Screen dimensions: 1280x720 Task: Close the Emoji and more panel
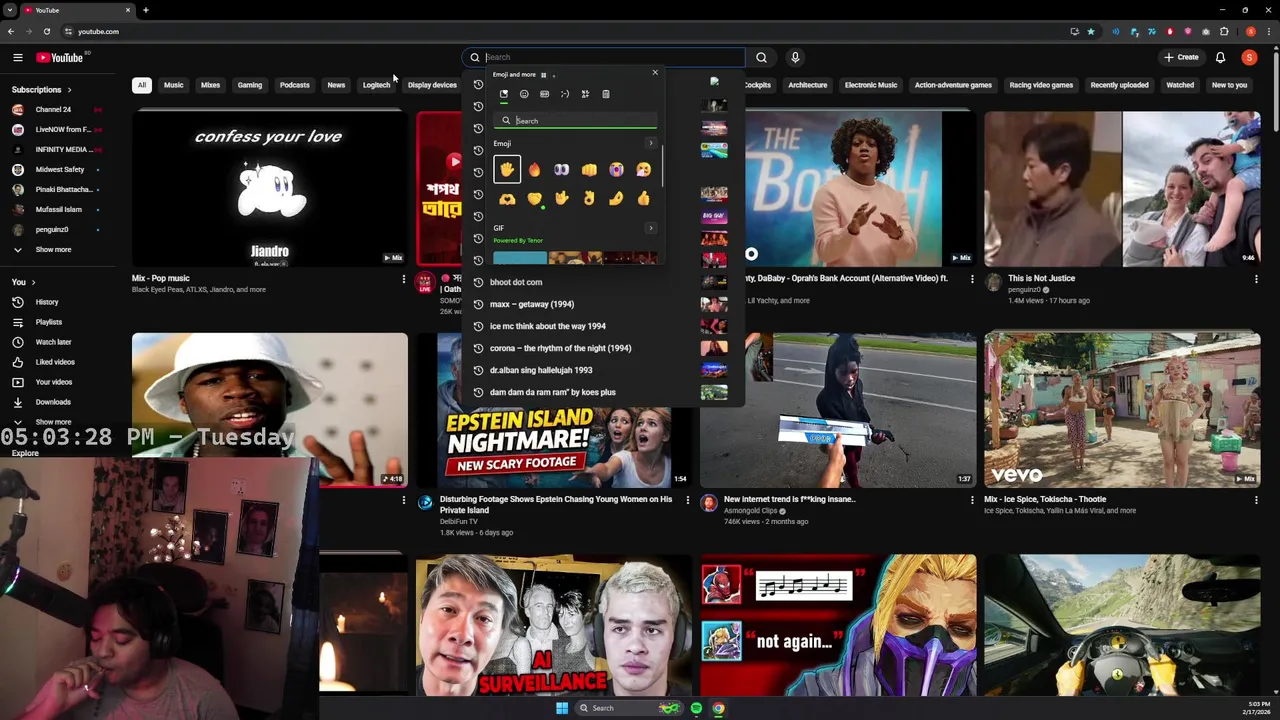point(655,73)
